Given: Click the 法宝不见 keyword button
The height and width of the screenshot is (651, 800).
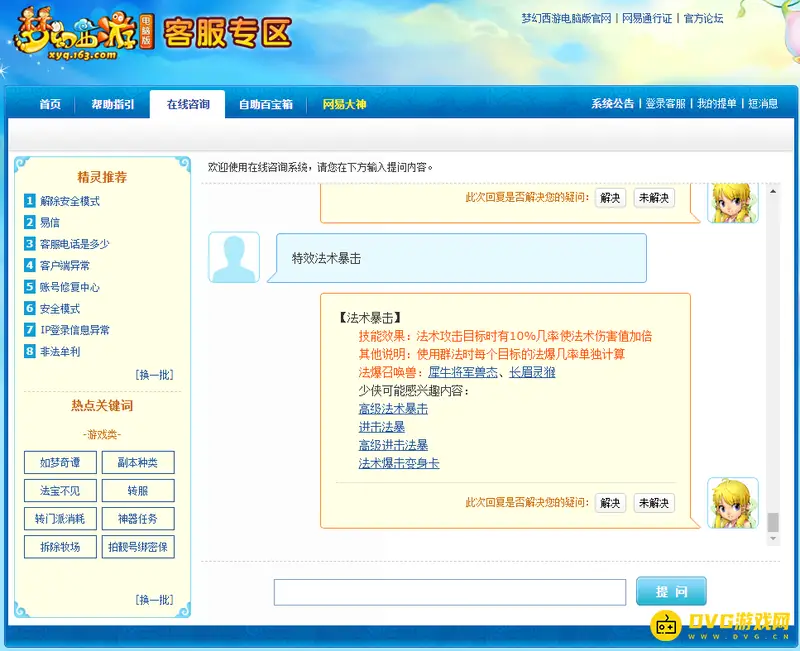Looking at the screenshot, I should pyautogui.click(x=60, y=491).
